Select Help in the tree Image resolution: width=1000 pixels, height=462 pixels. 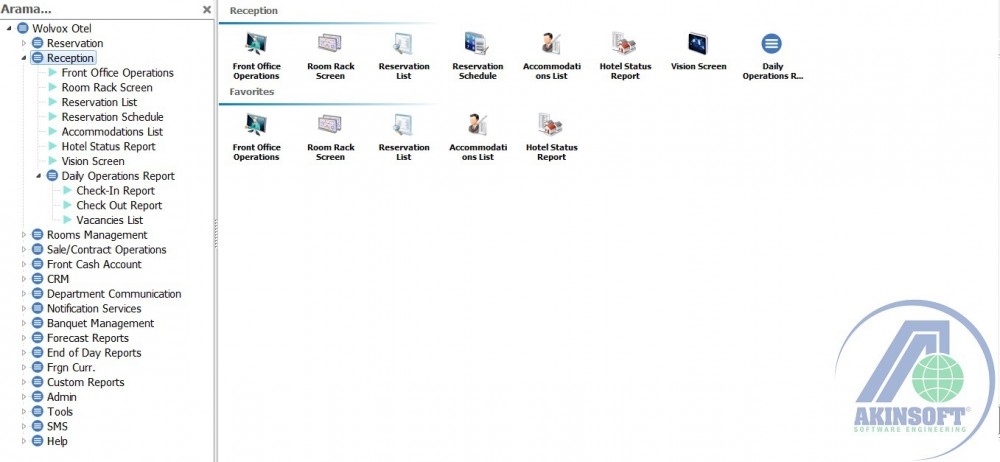(x=57, y=440)
